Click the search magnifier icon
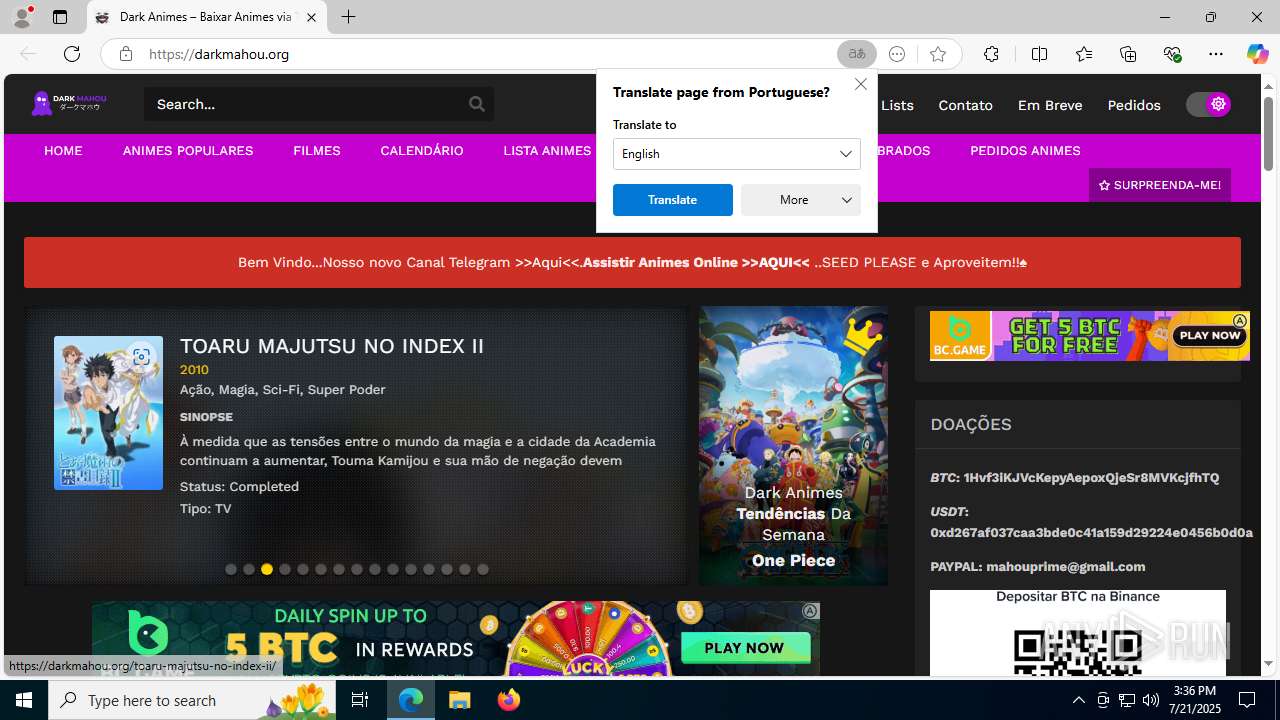Viewport: 1280px width, 720px height. click(x=477, y=104)
